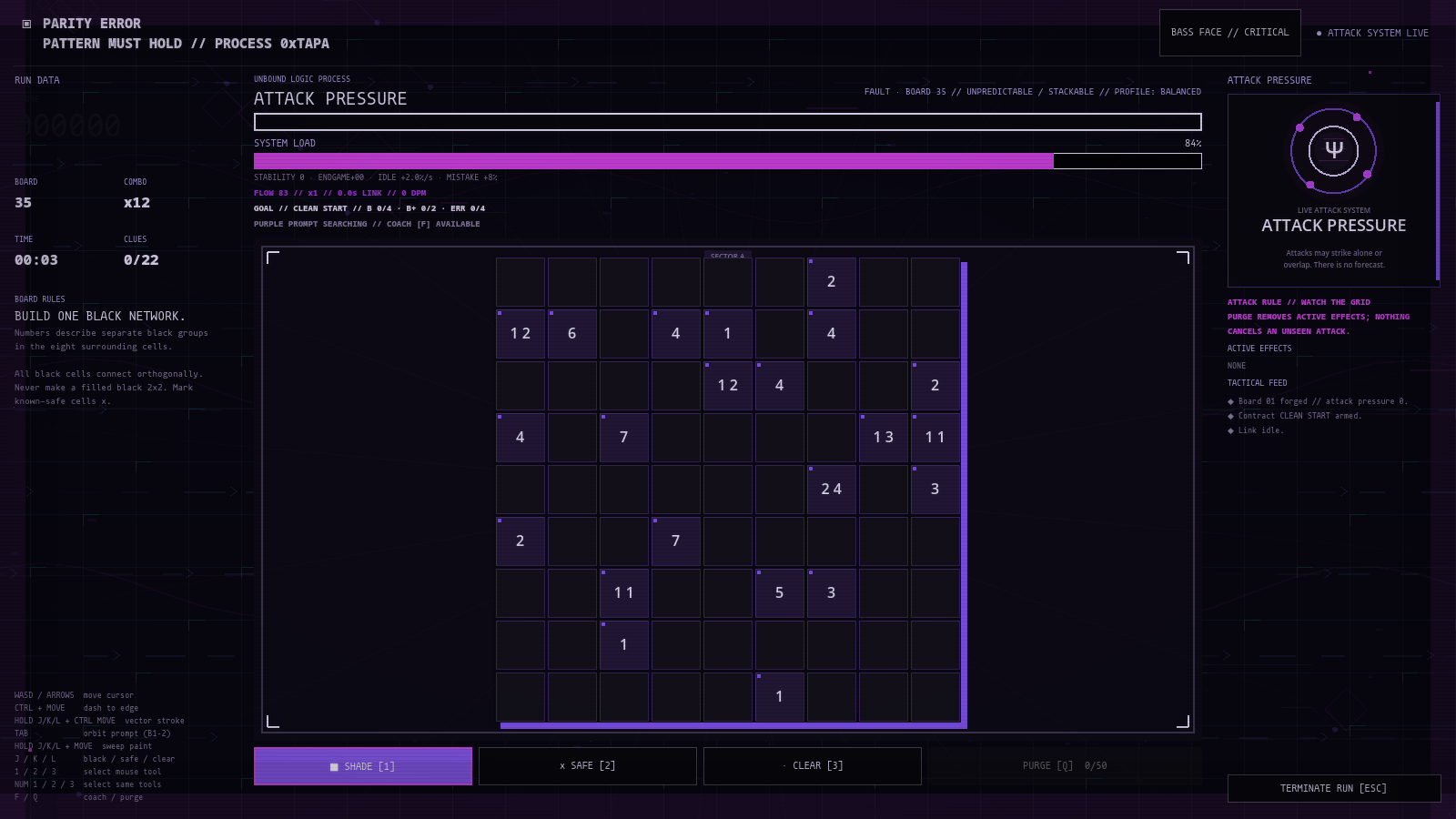Click the square icon beside PARITY ERROR
Image resolution: width=1456 pixels, height=819 pixels.
26,24
